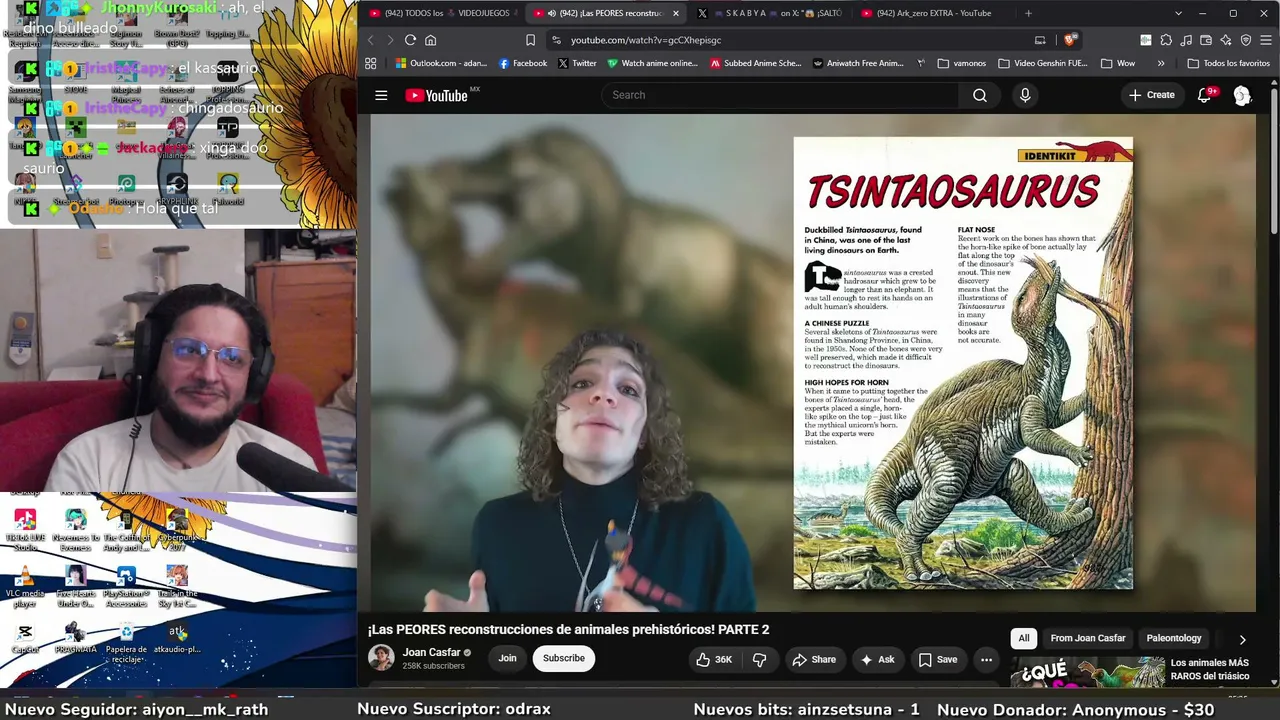Bookmark this page in address bar

(530, 40)
